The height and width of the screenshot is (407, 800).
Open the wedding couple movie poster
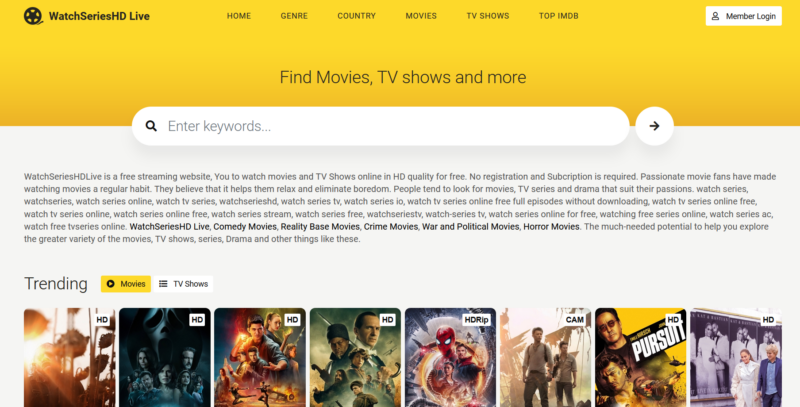pyautogui.click(x=736, y=358)
